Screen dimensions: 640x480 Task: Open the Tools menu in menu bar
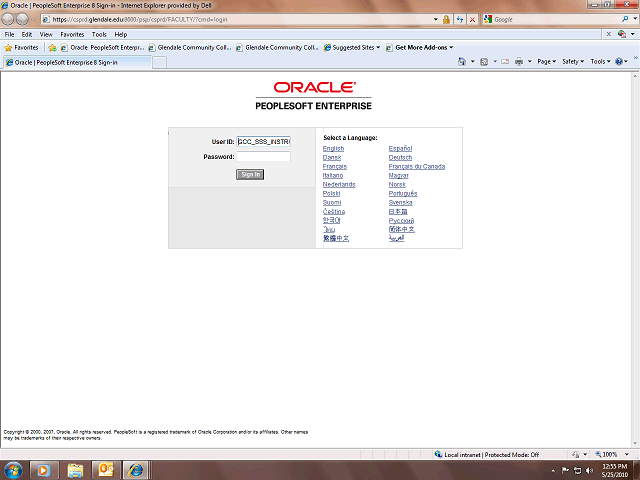99,34
